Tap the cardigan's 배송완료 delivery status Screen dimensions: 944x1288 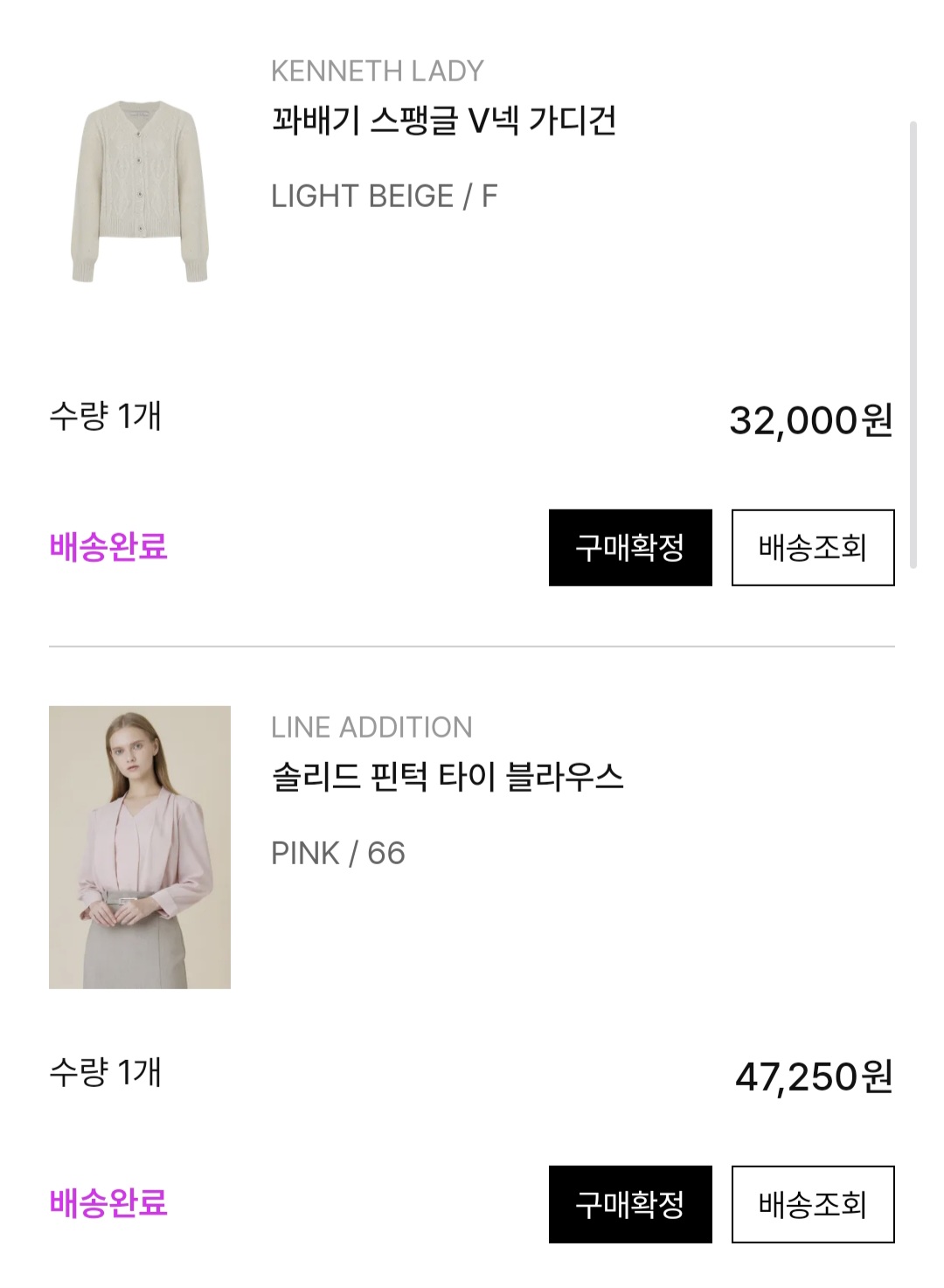(108, 547)
